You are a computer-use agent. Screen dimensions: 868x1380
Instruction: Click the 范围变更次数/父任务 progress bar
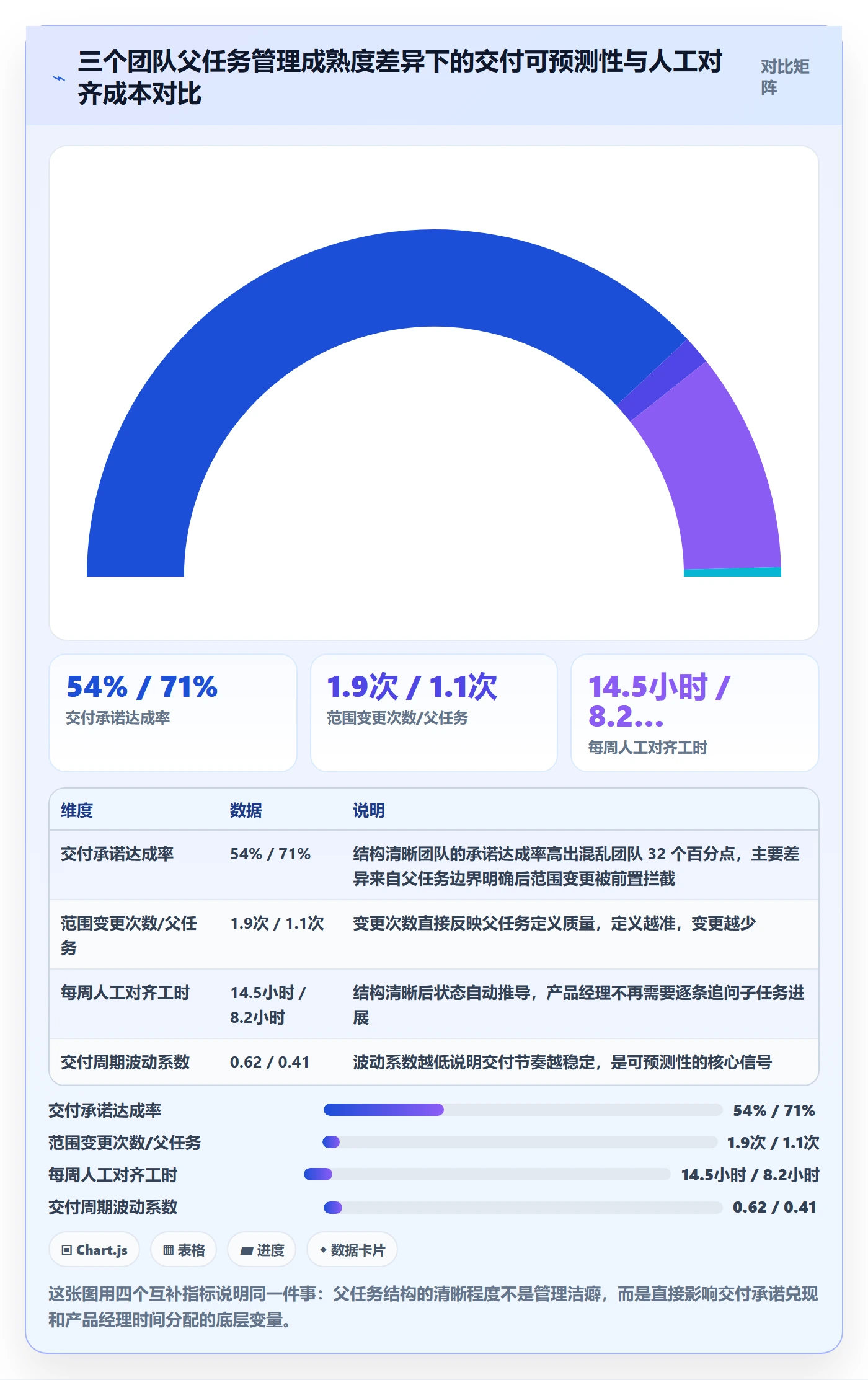[520, 1142]
